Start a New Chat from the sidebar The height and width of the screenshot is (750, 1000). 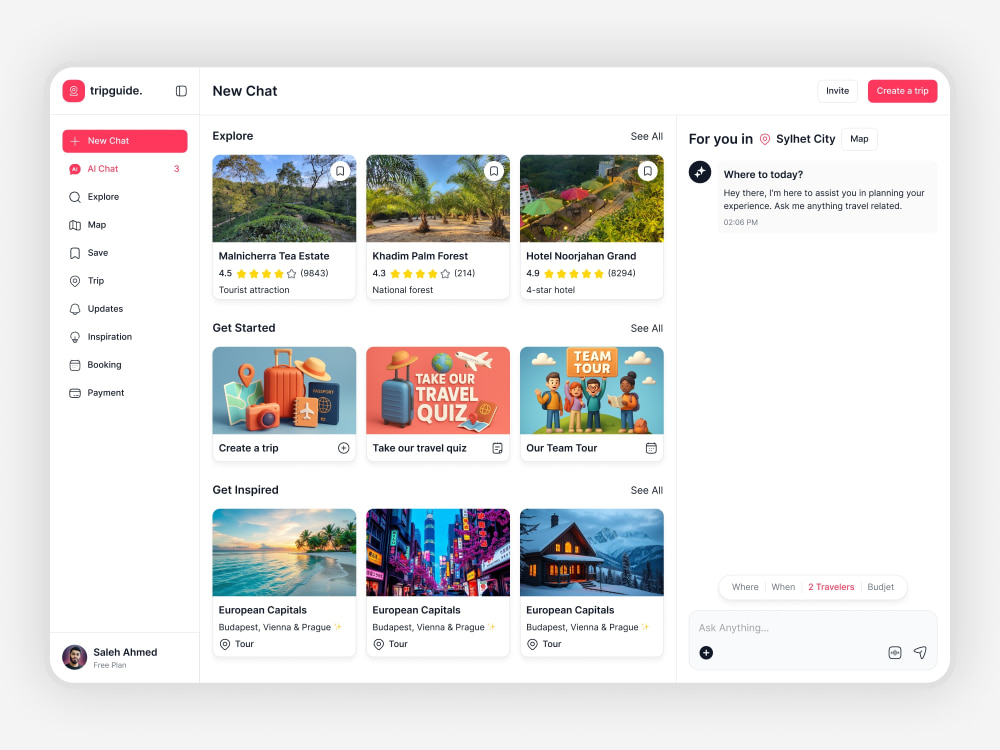click(x=125, y=141)
